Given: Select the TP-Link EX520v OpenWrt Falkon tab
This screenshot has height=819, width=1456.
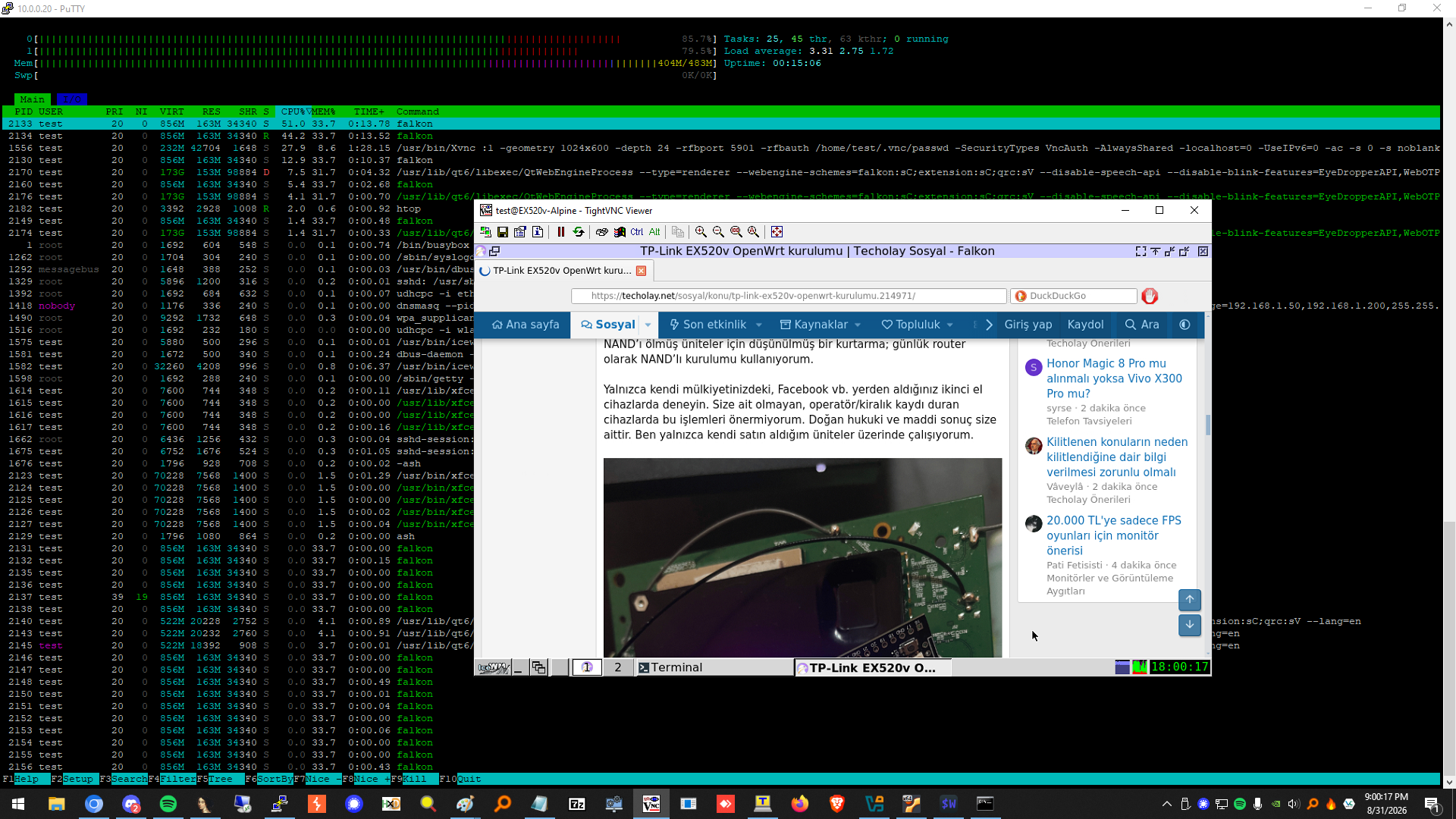Looking at the screenshot, I should point(564,271).
